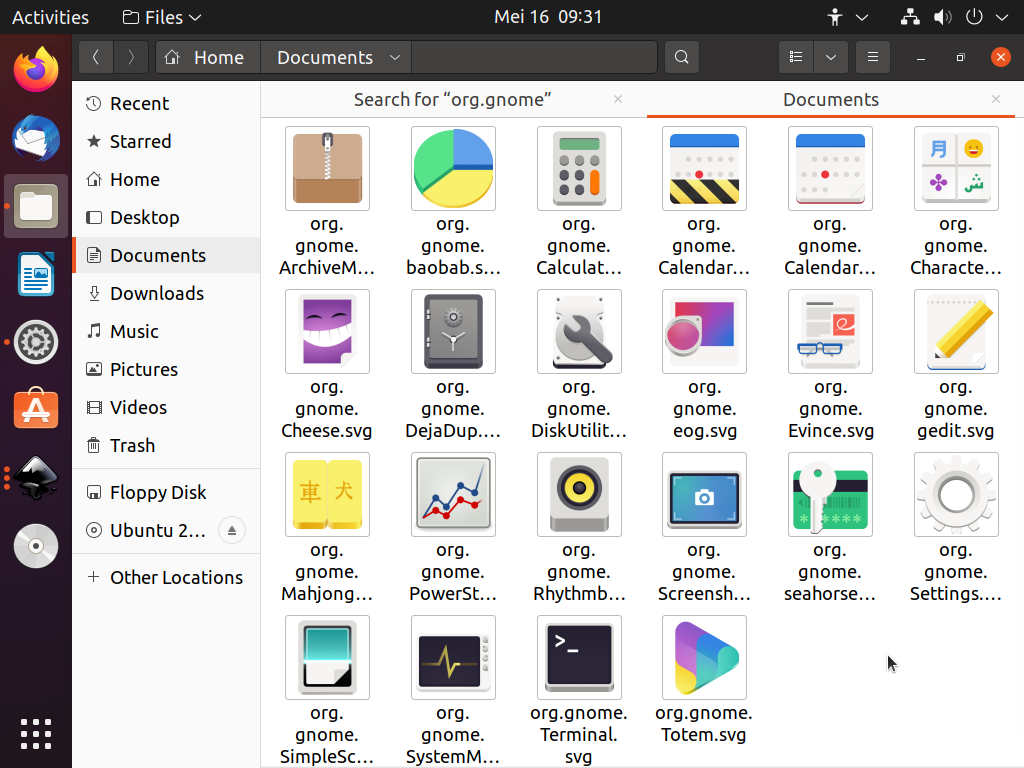Image resolution: width=1024 pixels, height=768 pixels.
Task: Open Inkscape from the dock
Action: pos(36,478)
